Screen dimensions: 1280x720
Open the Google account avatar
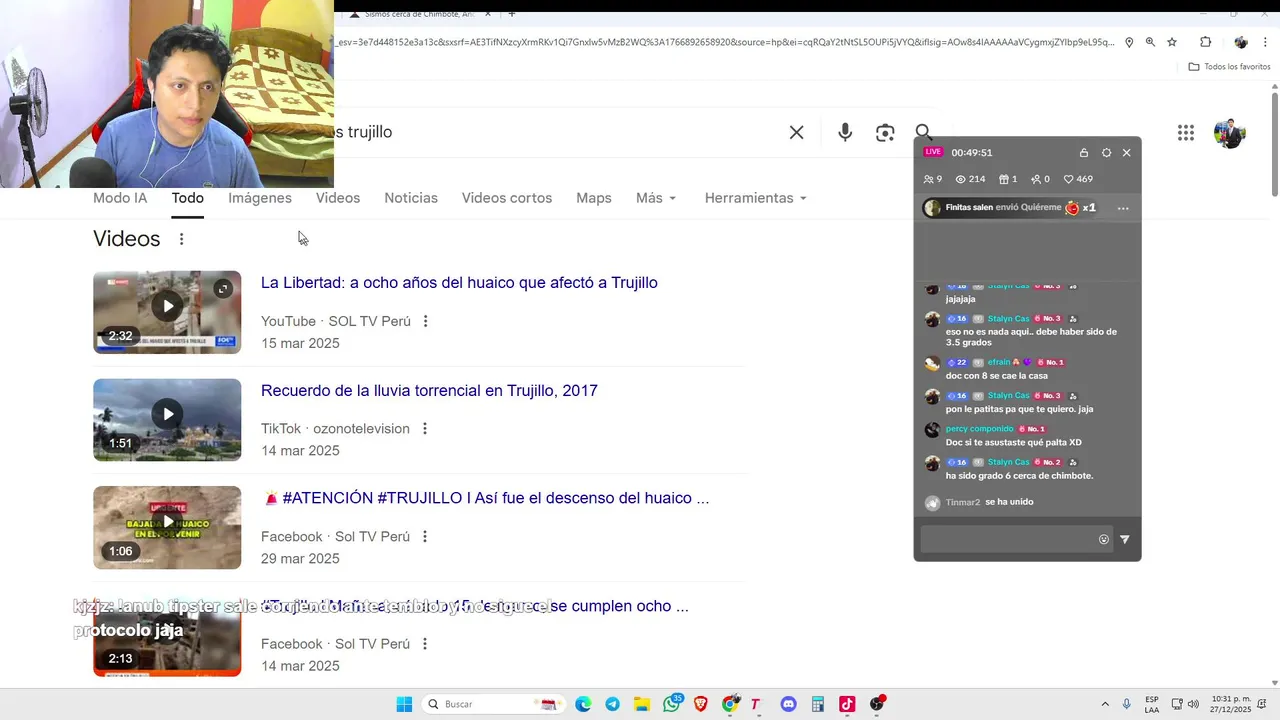1229,132
